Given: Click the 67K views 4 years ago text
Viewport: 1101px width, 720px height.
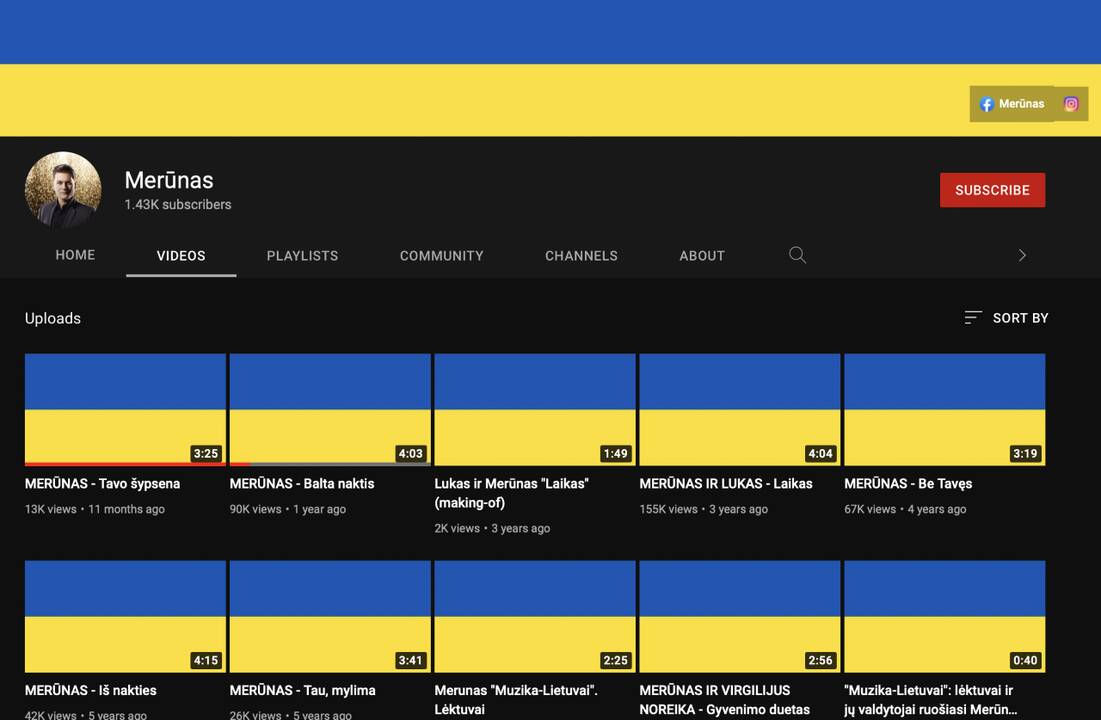Looking at the screenshot, I should [x=905, y=509].
